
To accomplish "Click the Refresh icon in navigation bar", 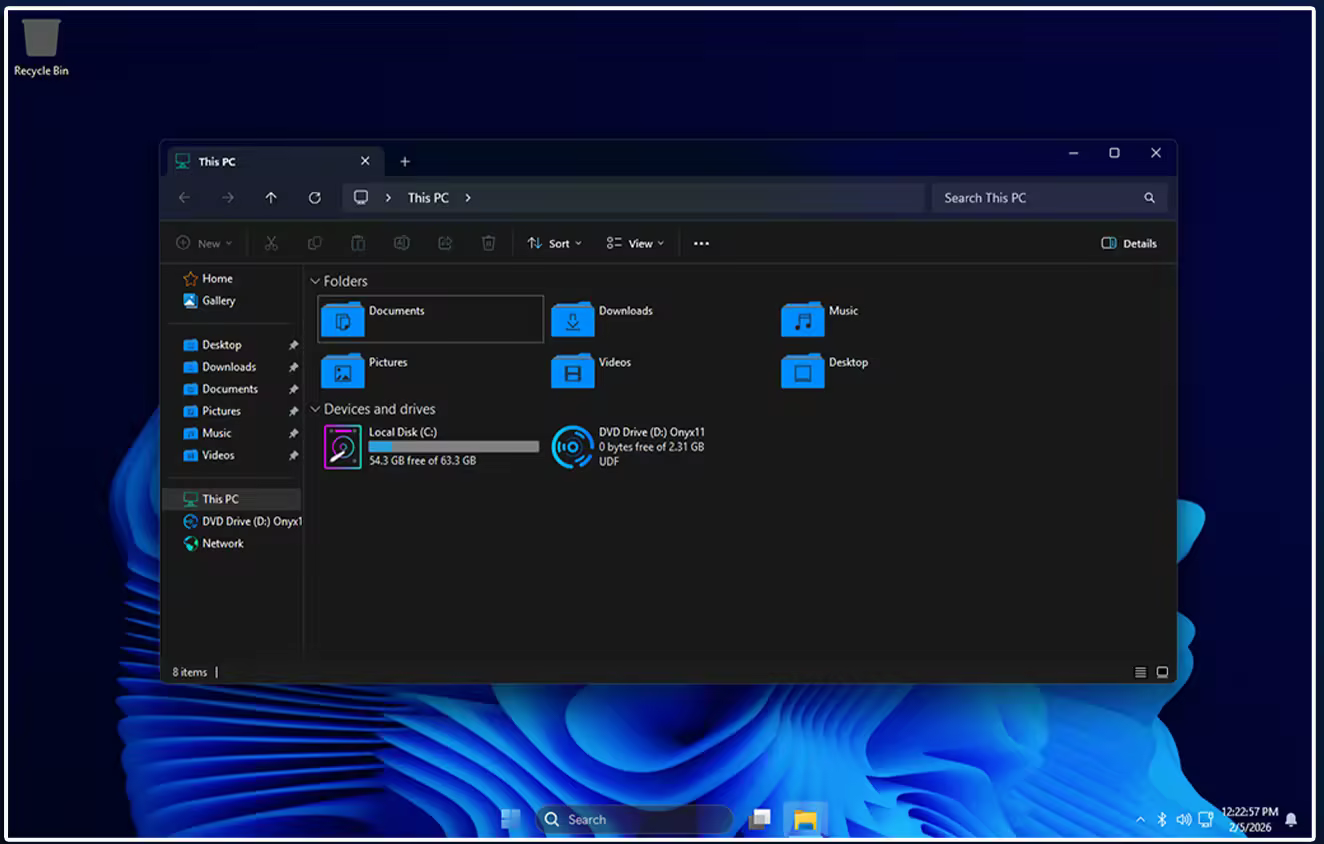I will (314, 198).
